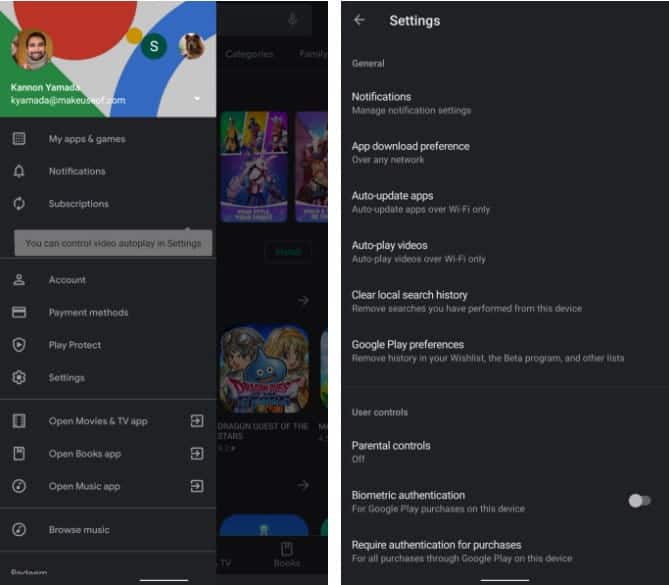Open Subscriptions menu entry
The width and height of the screenshot is (669, 585).
(108, 204)
